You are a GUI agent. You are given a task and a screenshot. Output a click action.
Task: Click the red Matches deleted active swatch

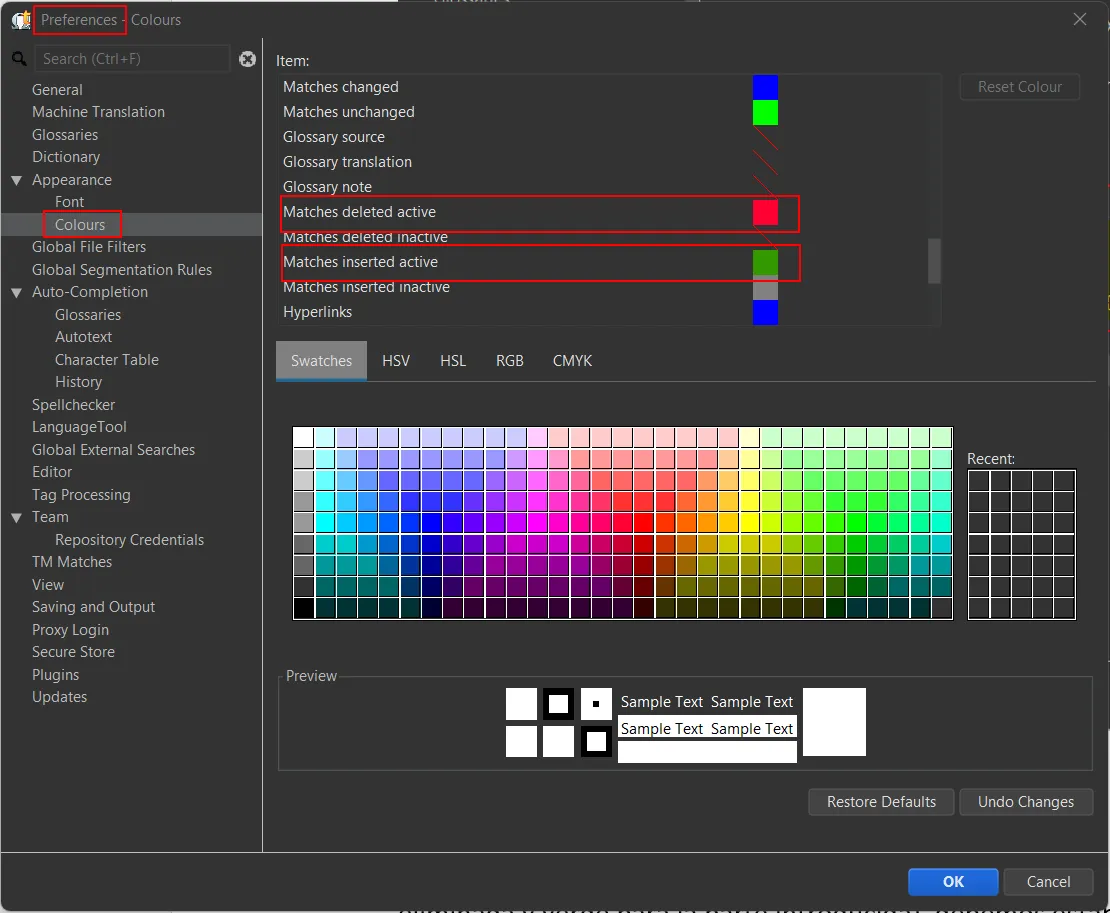click(765, 212)
